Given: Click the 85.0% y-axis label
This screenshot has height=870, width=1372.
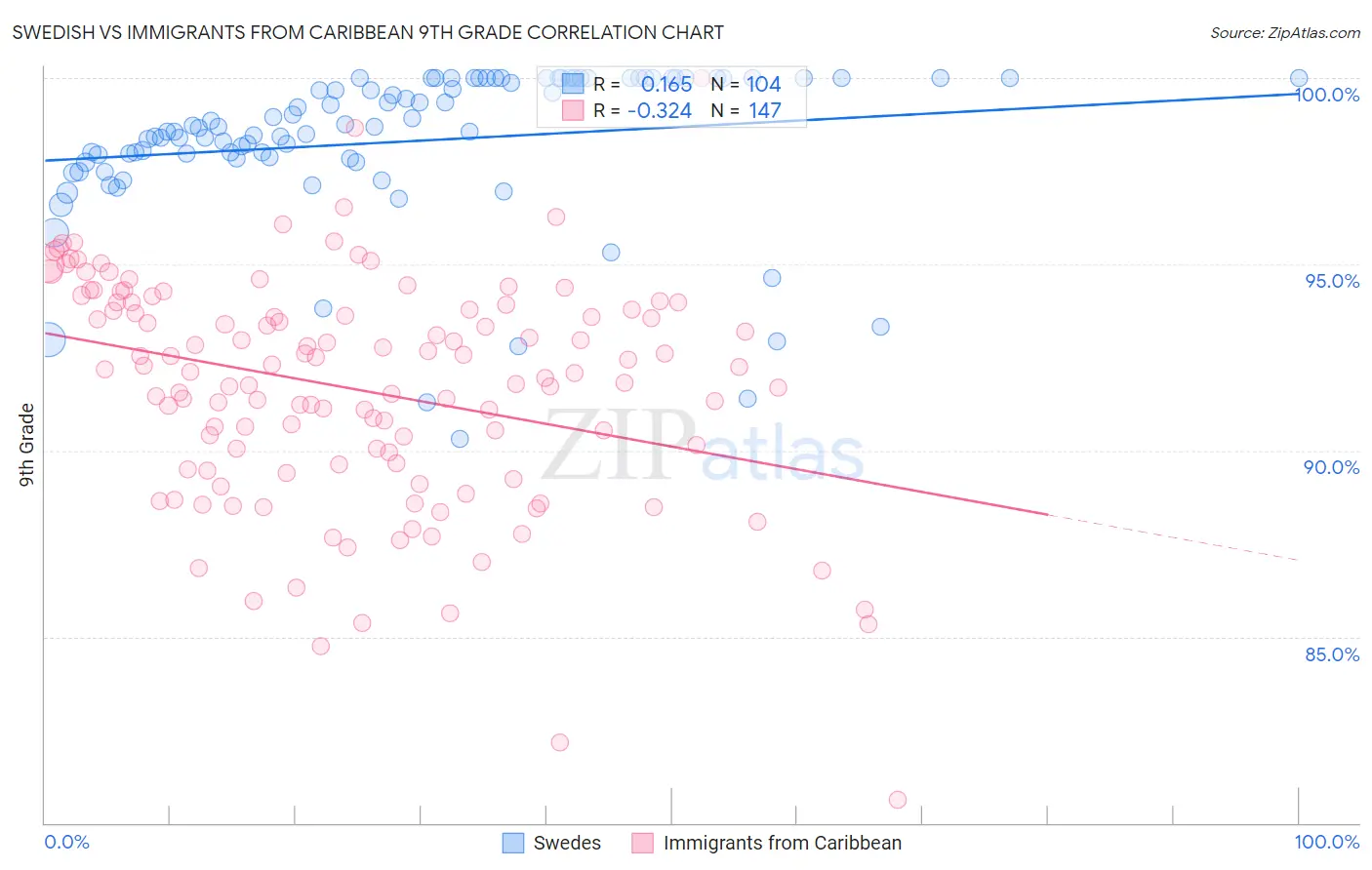Looking at the screenshot, I should point(1332,654).
